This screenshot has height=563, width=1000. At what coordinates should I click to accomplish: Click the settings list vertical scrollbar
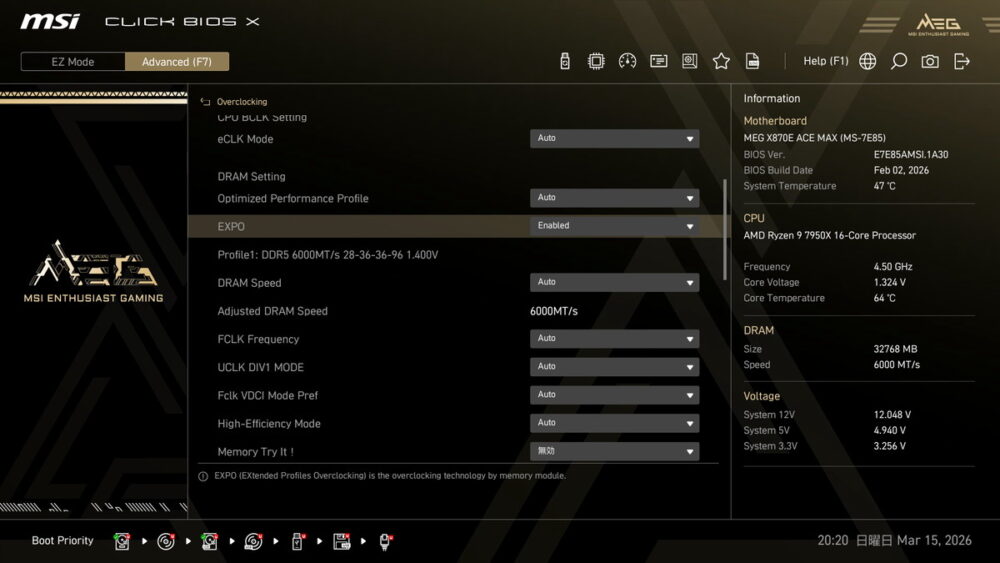(725, 230)
